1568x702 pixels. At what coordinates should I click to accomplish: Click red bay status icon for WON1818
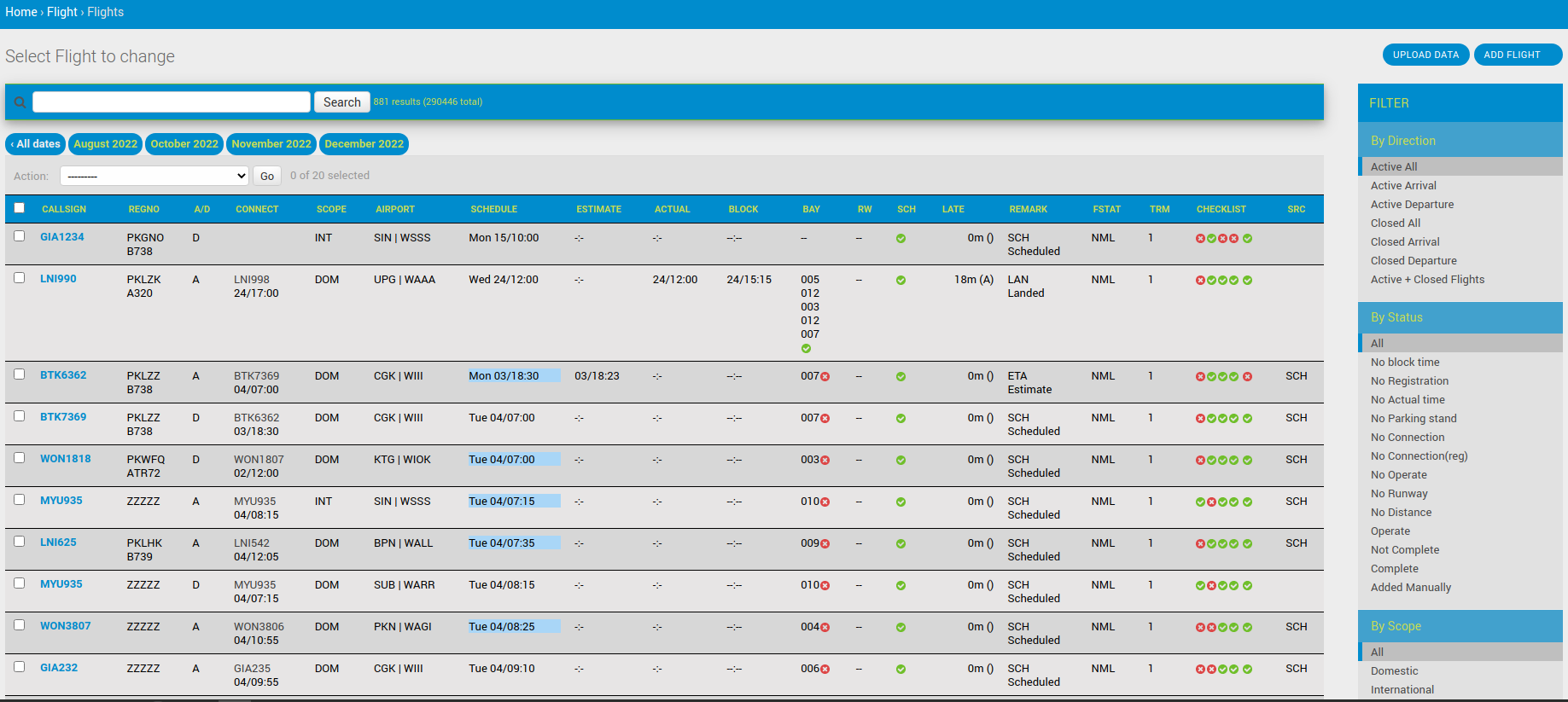[825, 461]
